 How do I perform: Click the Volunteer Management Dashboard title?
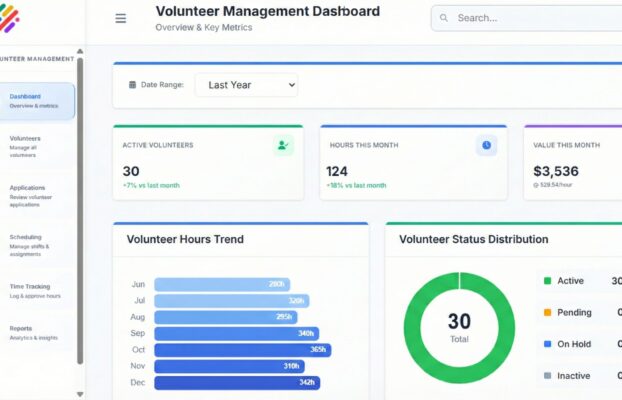pos(268,11)
